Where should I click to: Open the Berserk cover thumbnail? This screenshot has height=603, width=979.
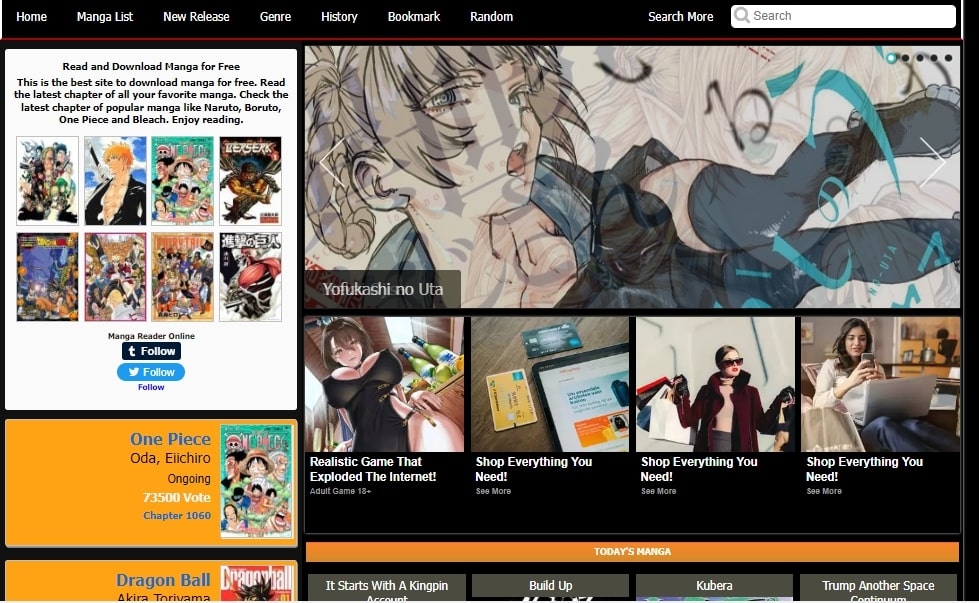(x=250, y=181)
